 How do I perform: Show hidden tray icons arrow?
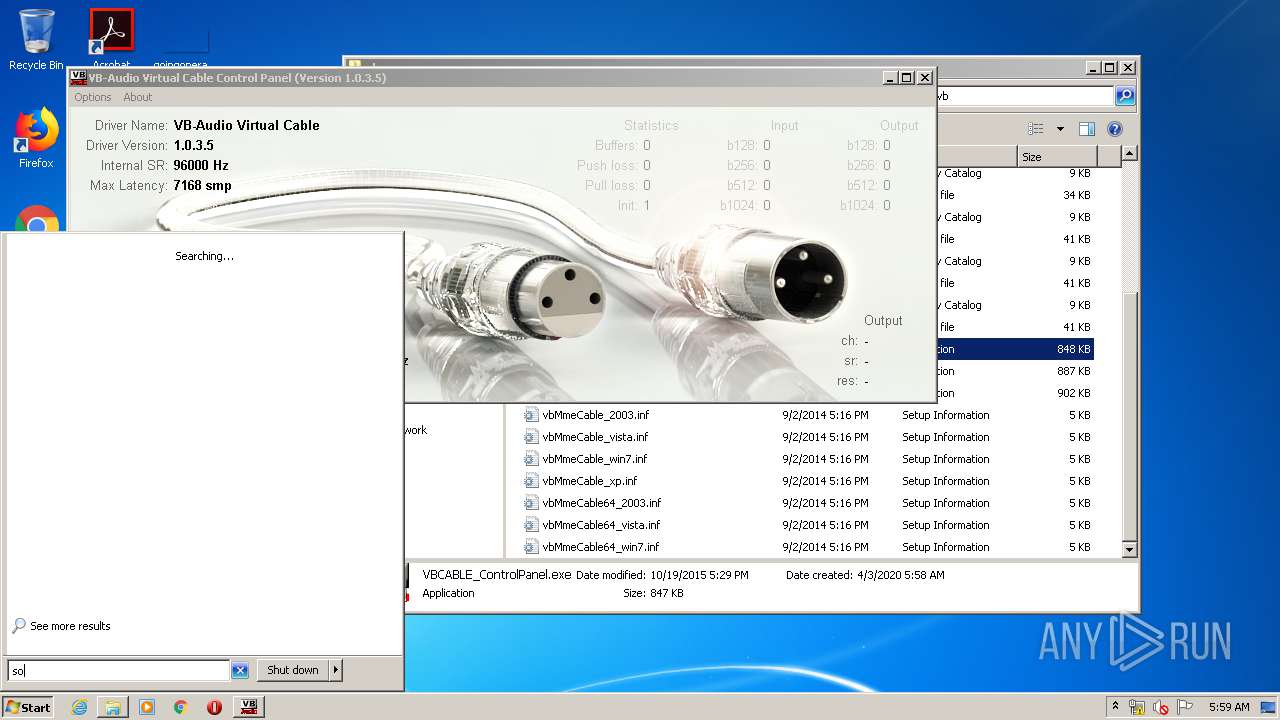coord(1116,707)
